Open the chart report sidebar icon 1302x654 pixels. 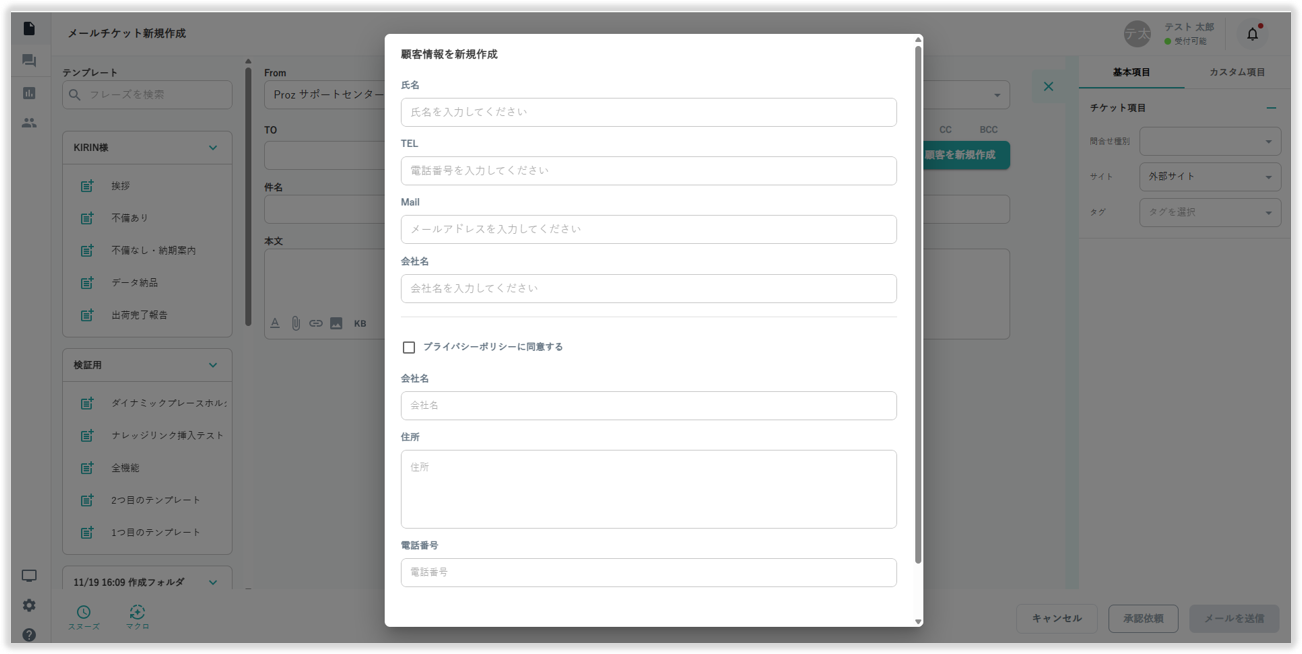[29, 93]
